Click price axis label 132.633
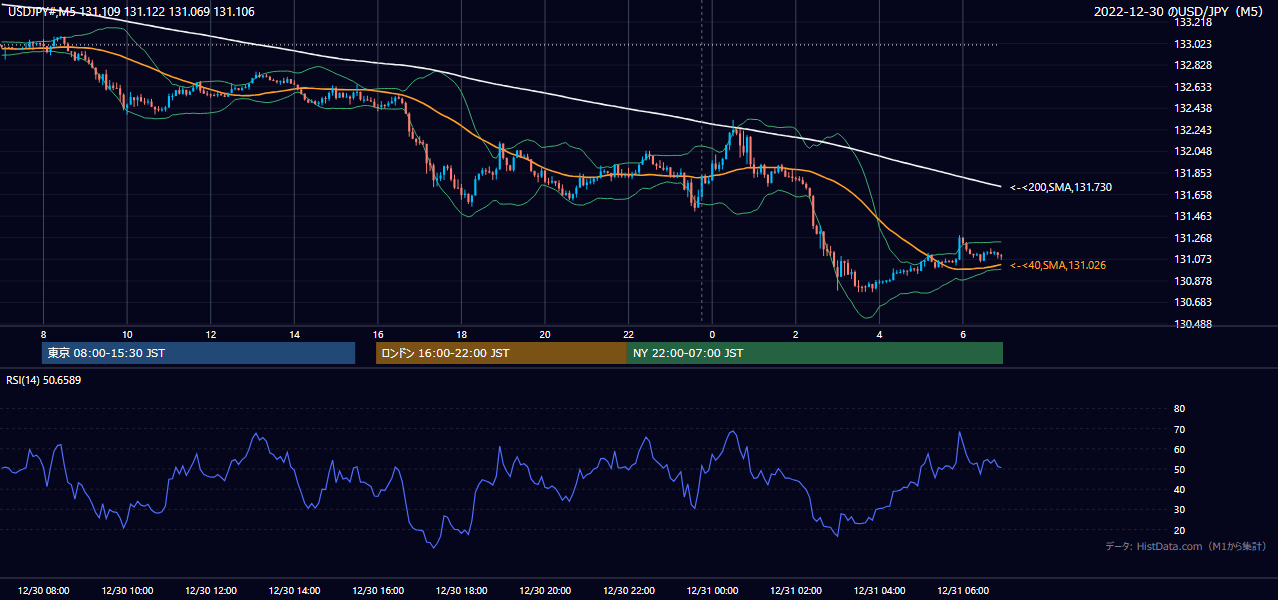Image resolution: width=1278 pixels, height=600 pixels. point(1191,87)
